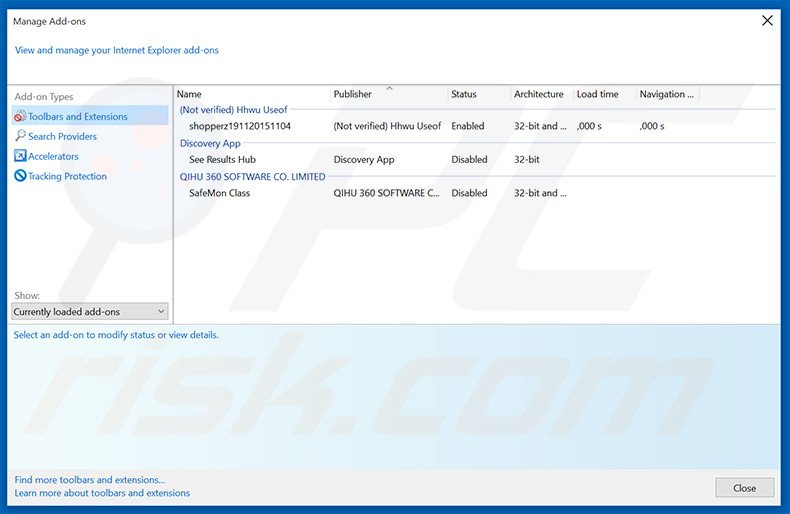Open Learn more about toolbars and extensions
The height and width of the screenshot is (514, 790).
(102, 493)
